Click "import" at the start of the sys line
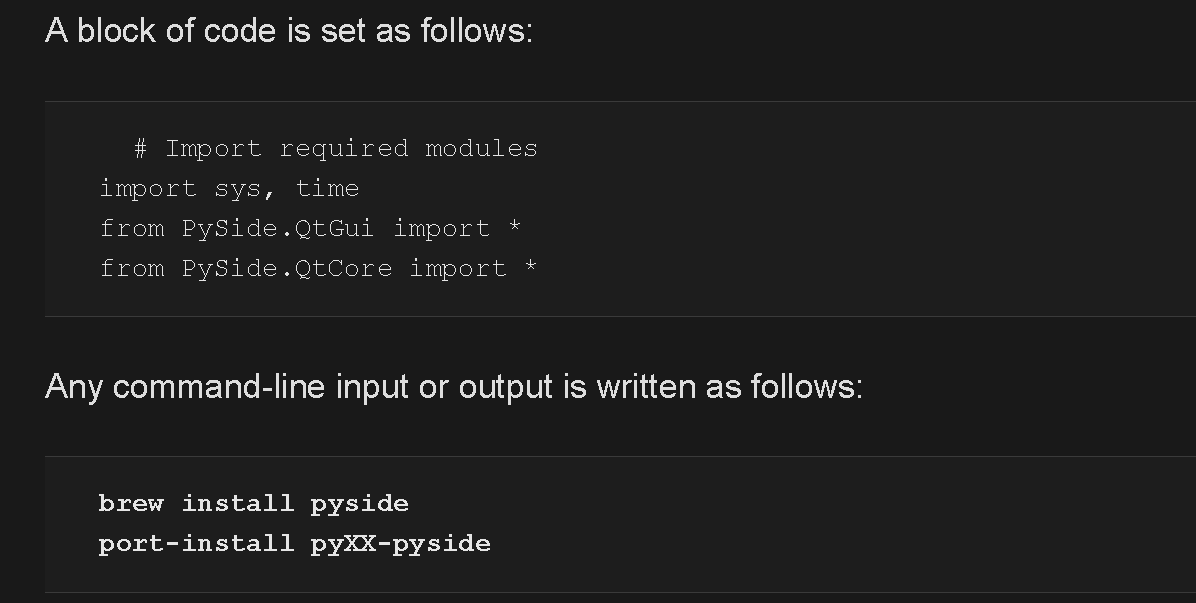 pos(148,189)
